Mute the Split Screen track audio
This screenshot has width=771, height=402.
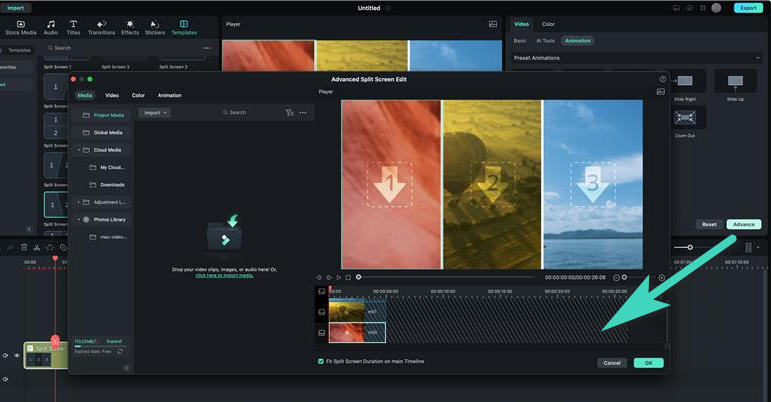pyautogui.click(x=5, y=355)
